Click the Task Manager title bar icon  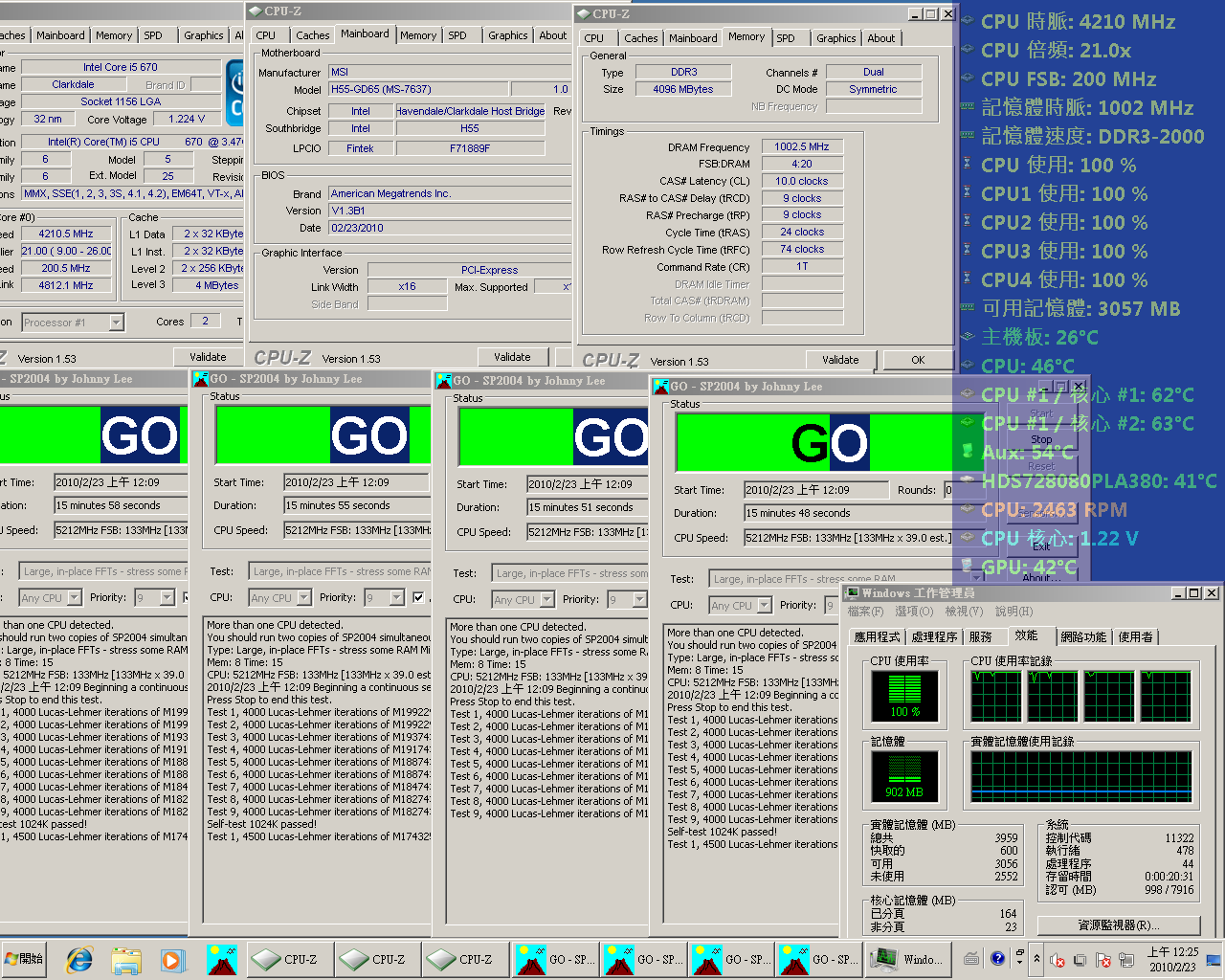tap(852, 592)
